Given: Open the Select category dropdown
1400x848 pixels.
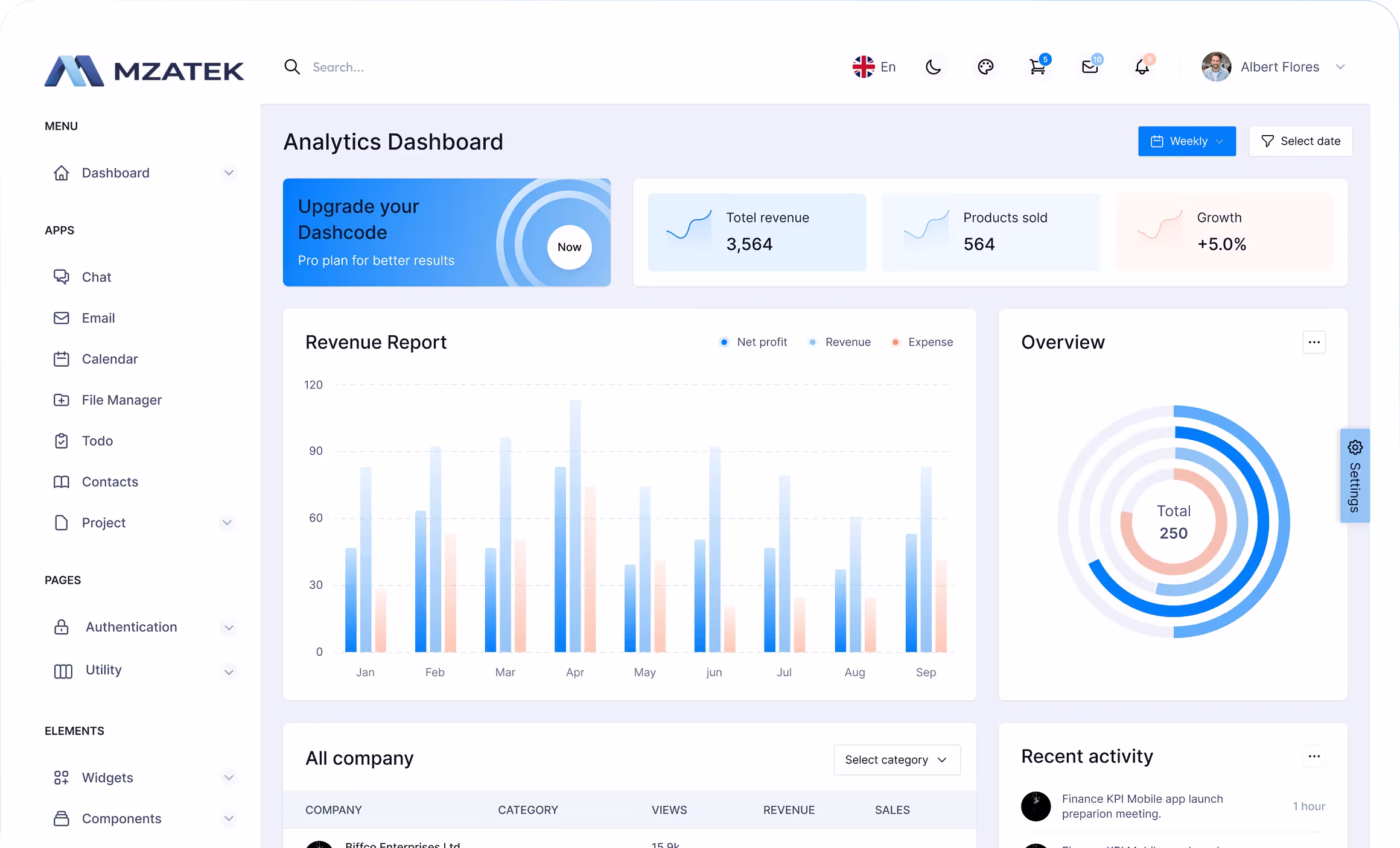Looking at the screenshot, I should [897, 760].
